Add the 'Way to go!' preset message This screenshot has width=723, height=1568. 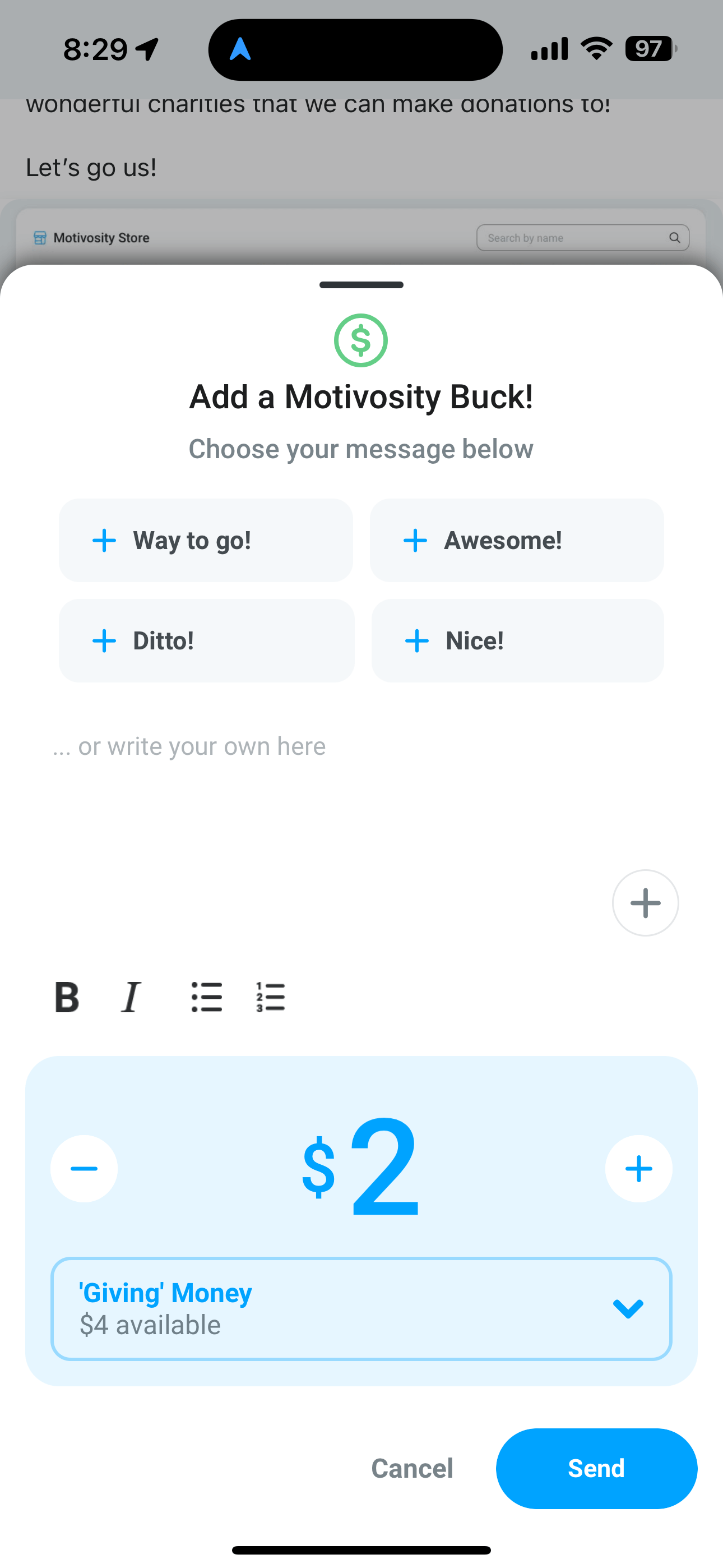pyautogui.click(x=206, y=540)
